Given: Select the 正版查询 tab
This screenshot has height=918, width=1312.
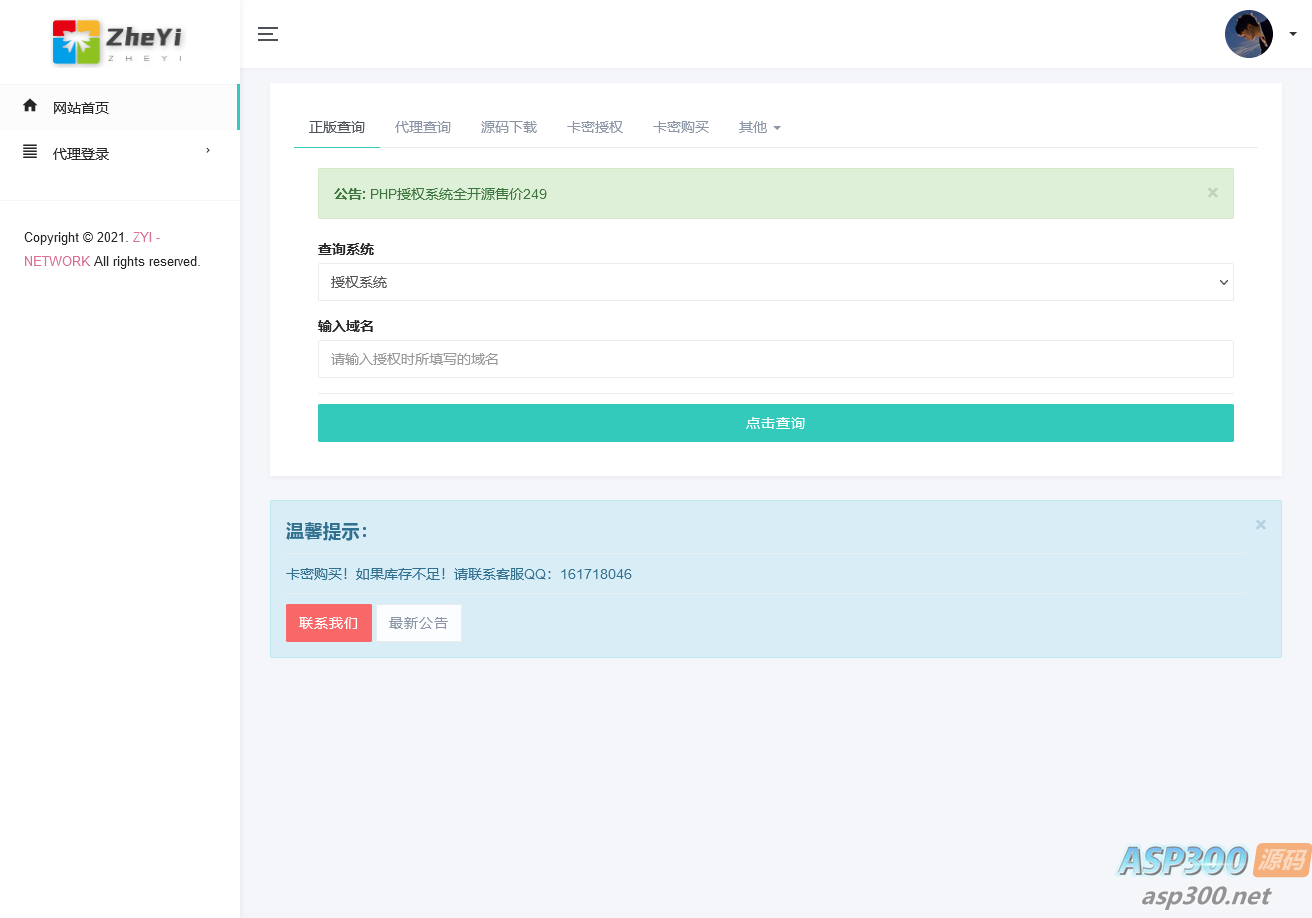Looking at the screenshot, I should pyautogui.click(x=336, y=127).
